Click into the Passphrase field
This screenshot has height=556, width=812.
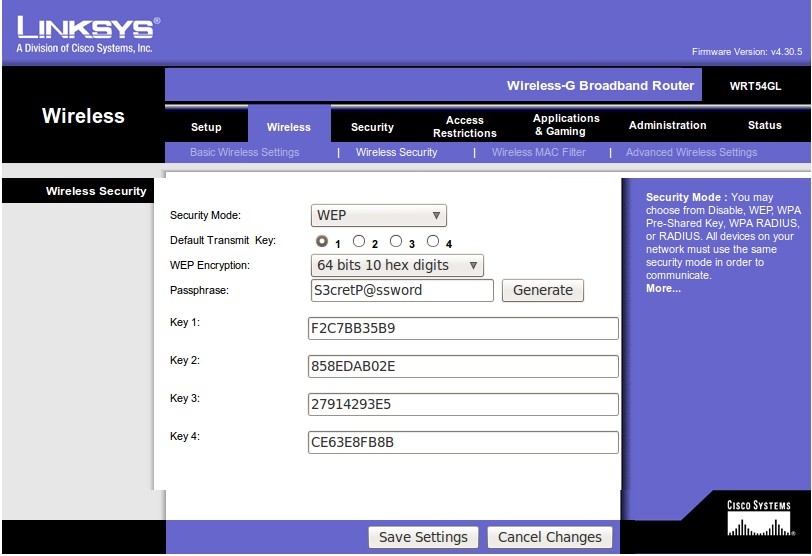coord(402,290)
